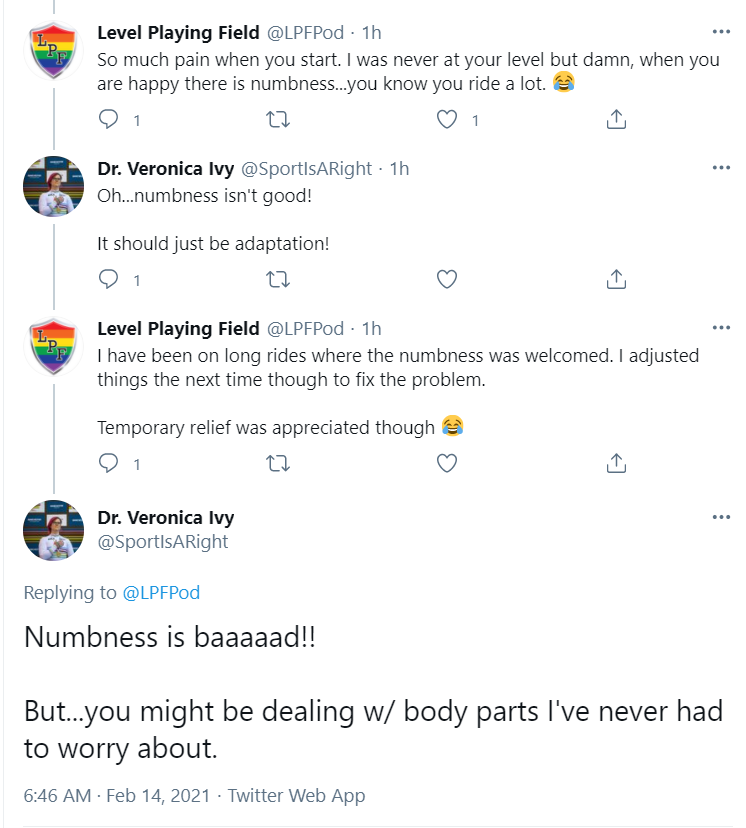The height and width of the screenshot is (828, 746).
Task: View Dr. Veronica Ivy avatar on main tweet
Action: click(x=53, y=530)
